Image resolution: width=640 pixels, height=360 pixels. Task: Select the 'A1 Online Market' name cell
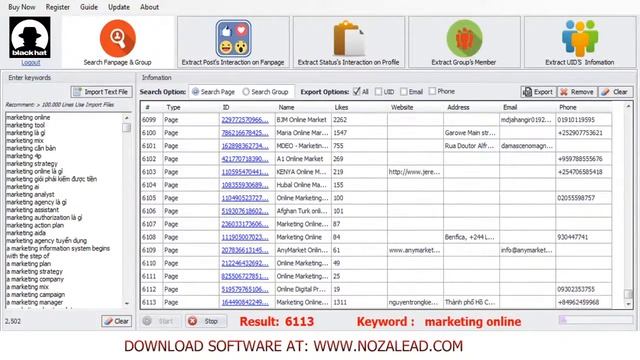303,159
